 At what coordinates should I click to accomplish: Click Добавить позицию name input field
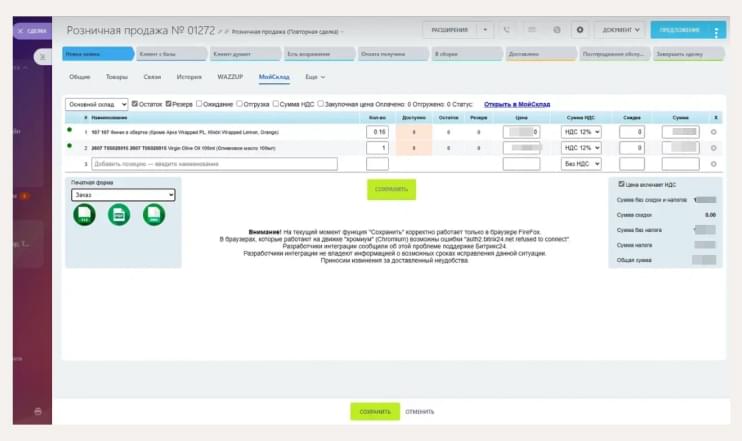pyautogui.click(x=214, y=164)
